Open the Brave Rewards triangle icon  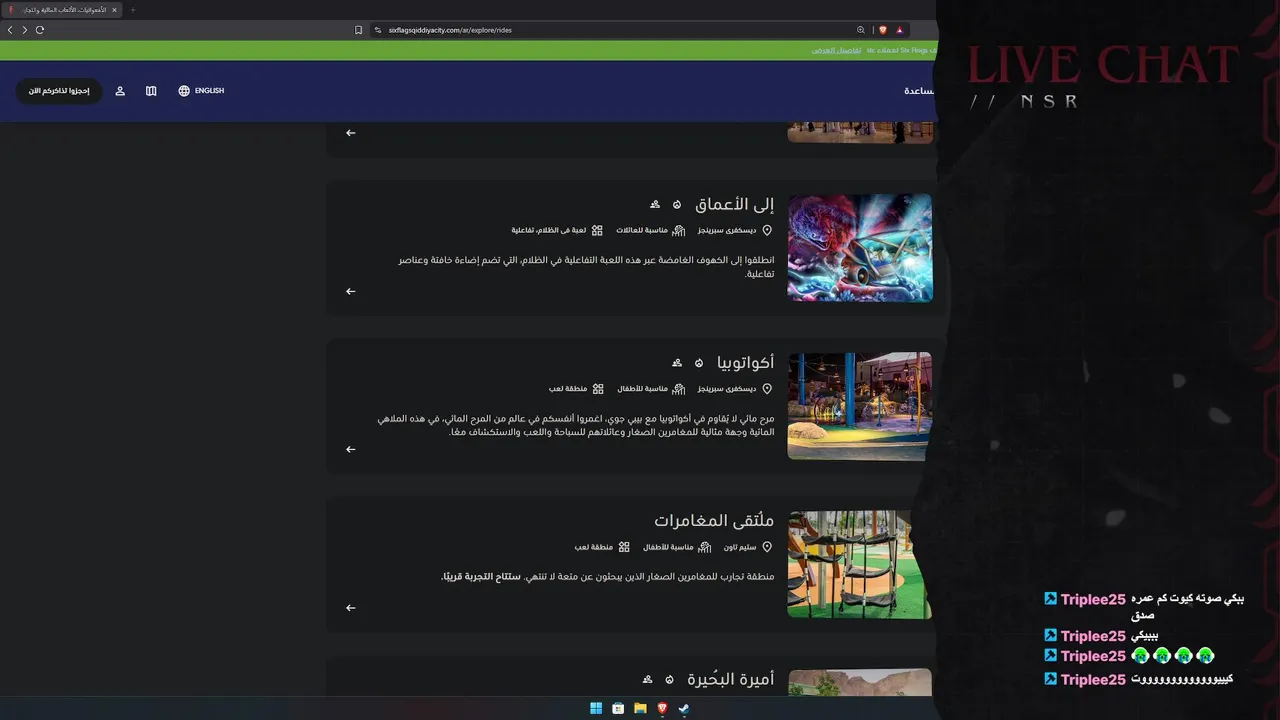pos(900,30)
